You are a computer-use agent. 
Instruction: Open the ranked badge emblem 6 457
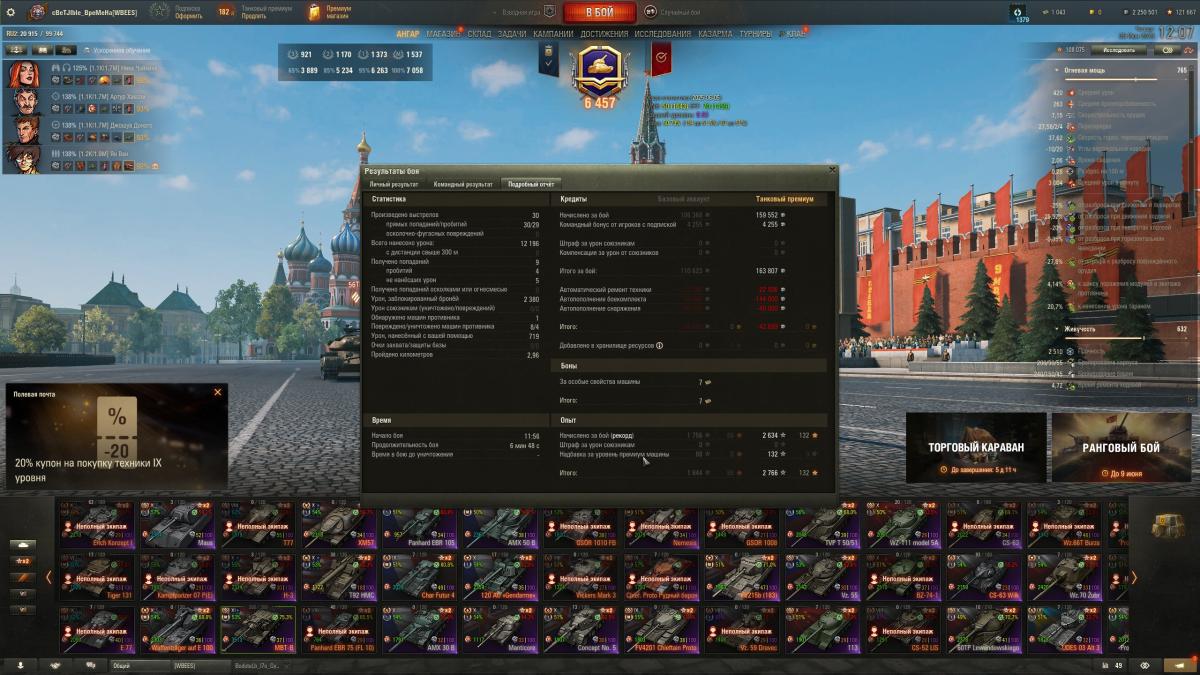pyautogui.click(x=600, y=75)
